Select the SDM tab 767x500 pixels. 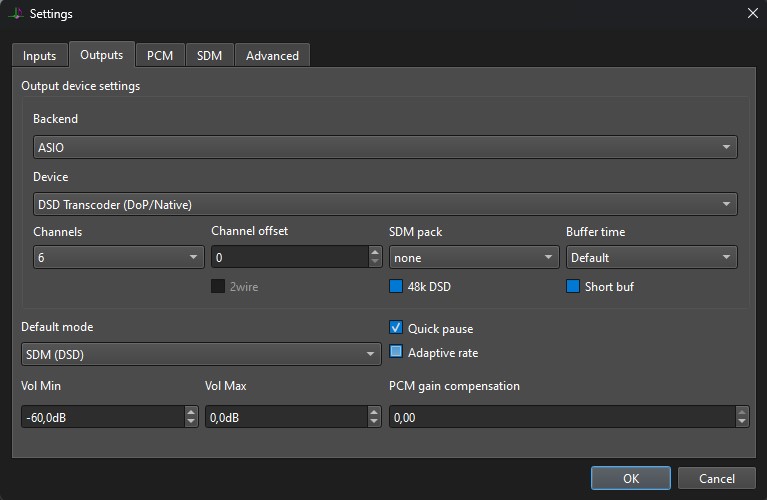pos(209,56)
